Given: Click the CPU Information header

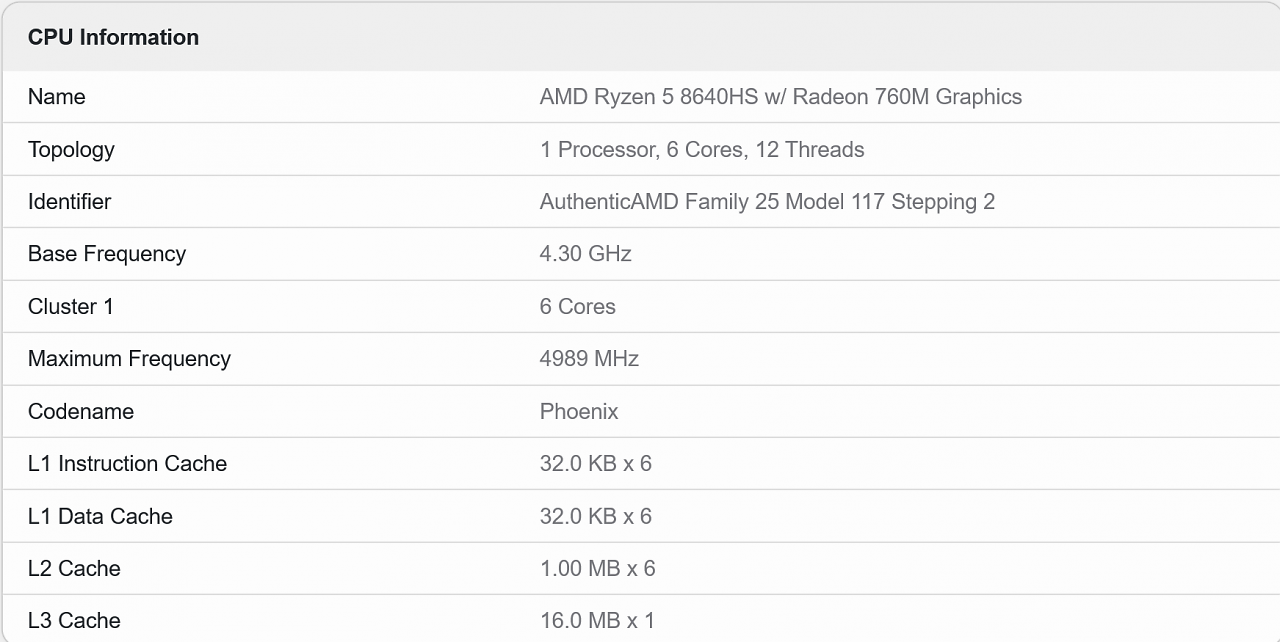Looking at the screenshot, I should tap(113, 37).
